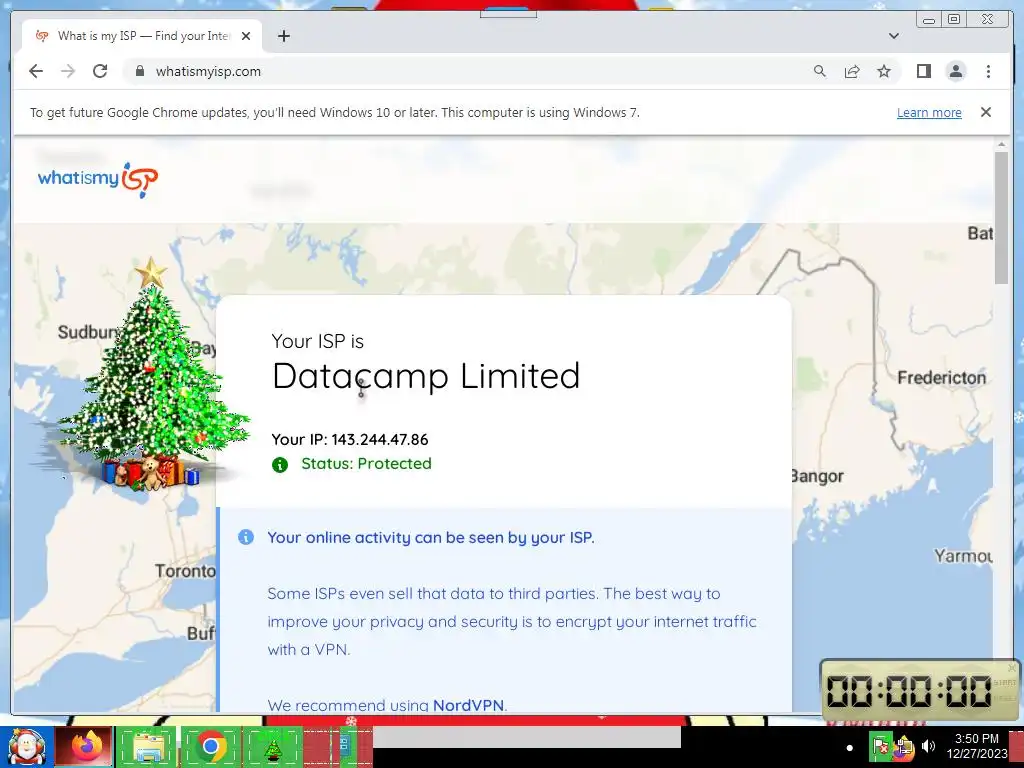
Task: Select the What is my ISP tab
Action: (142, 36)
